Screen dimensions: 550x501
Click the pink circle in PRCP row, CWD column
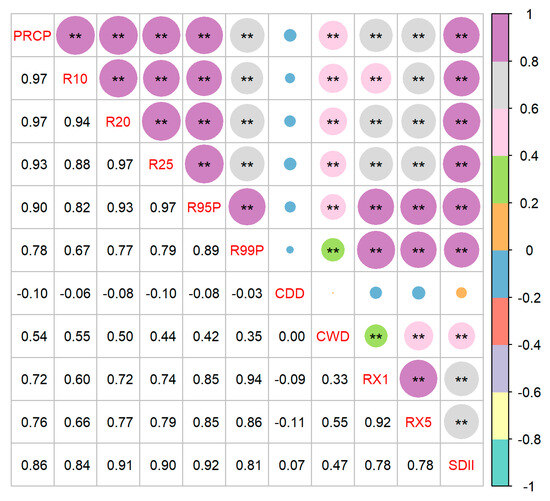(333, 35)
